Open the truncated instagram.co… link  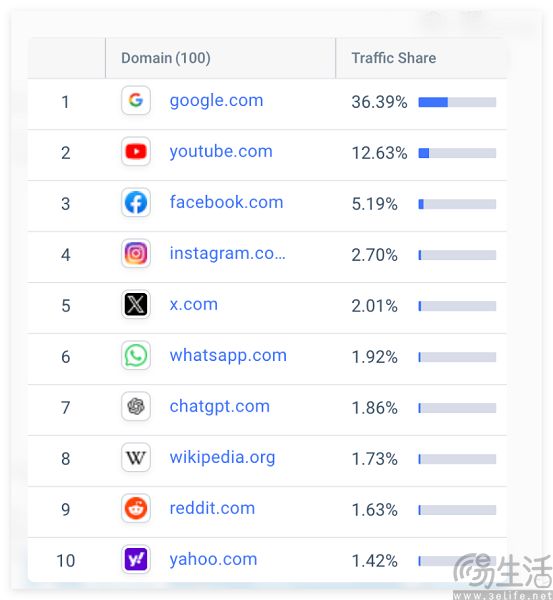click(x=228, y=253)
